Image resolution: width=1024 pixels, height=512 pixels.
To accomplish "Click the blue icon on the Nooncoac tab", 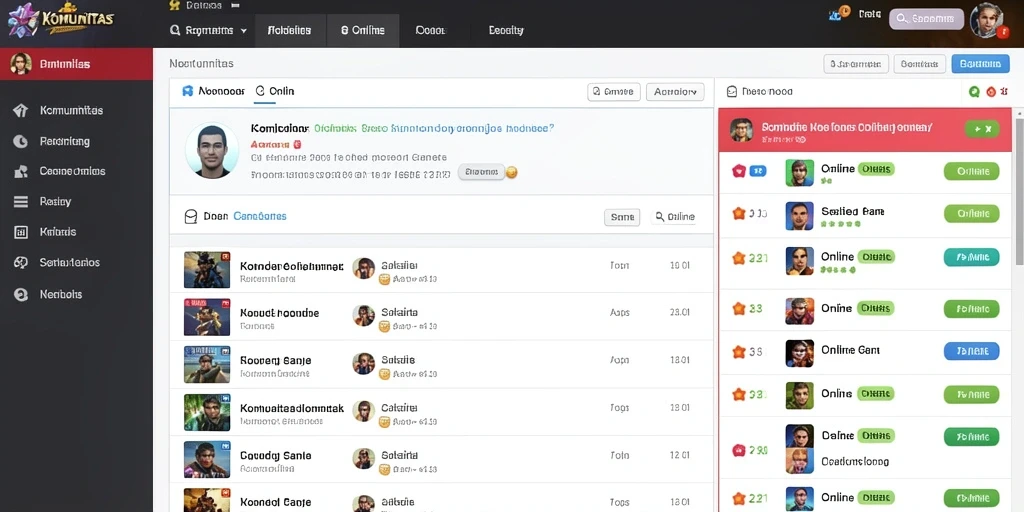I will coord(187,91).
